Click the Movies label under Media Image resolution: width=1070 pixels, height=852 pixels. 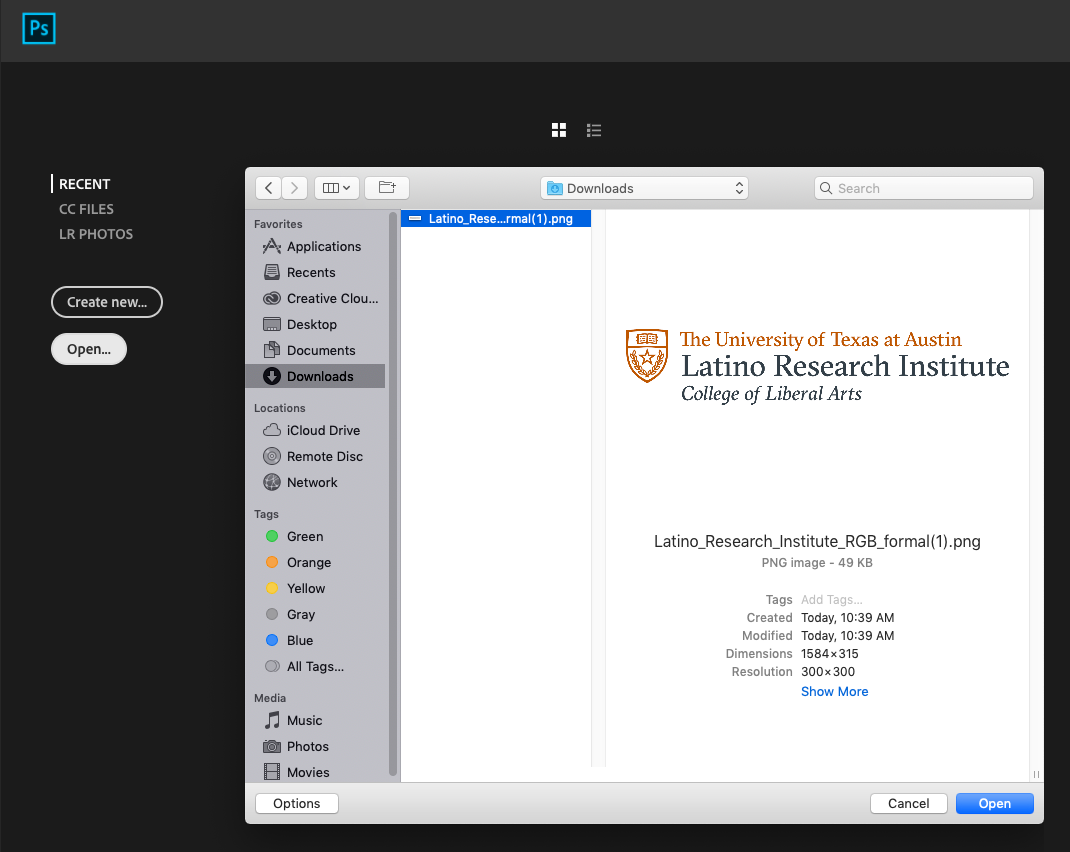308,772
